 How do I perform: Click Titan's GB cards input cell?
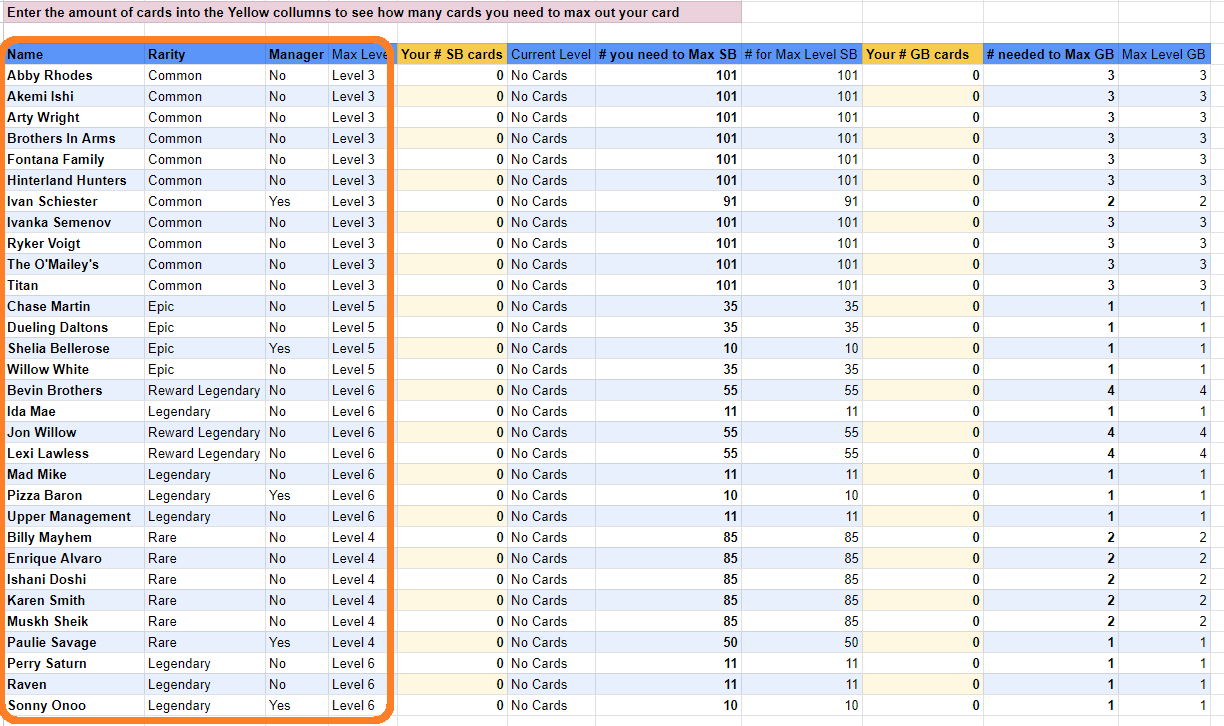(x=922, y=285)
